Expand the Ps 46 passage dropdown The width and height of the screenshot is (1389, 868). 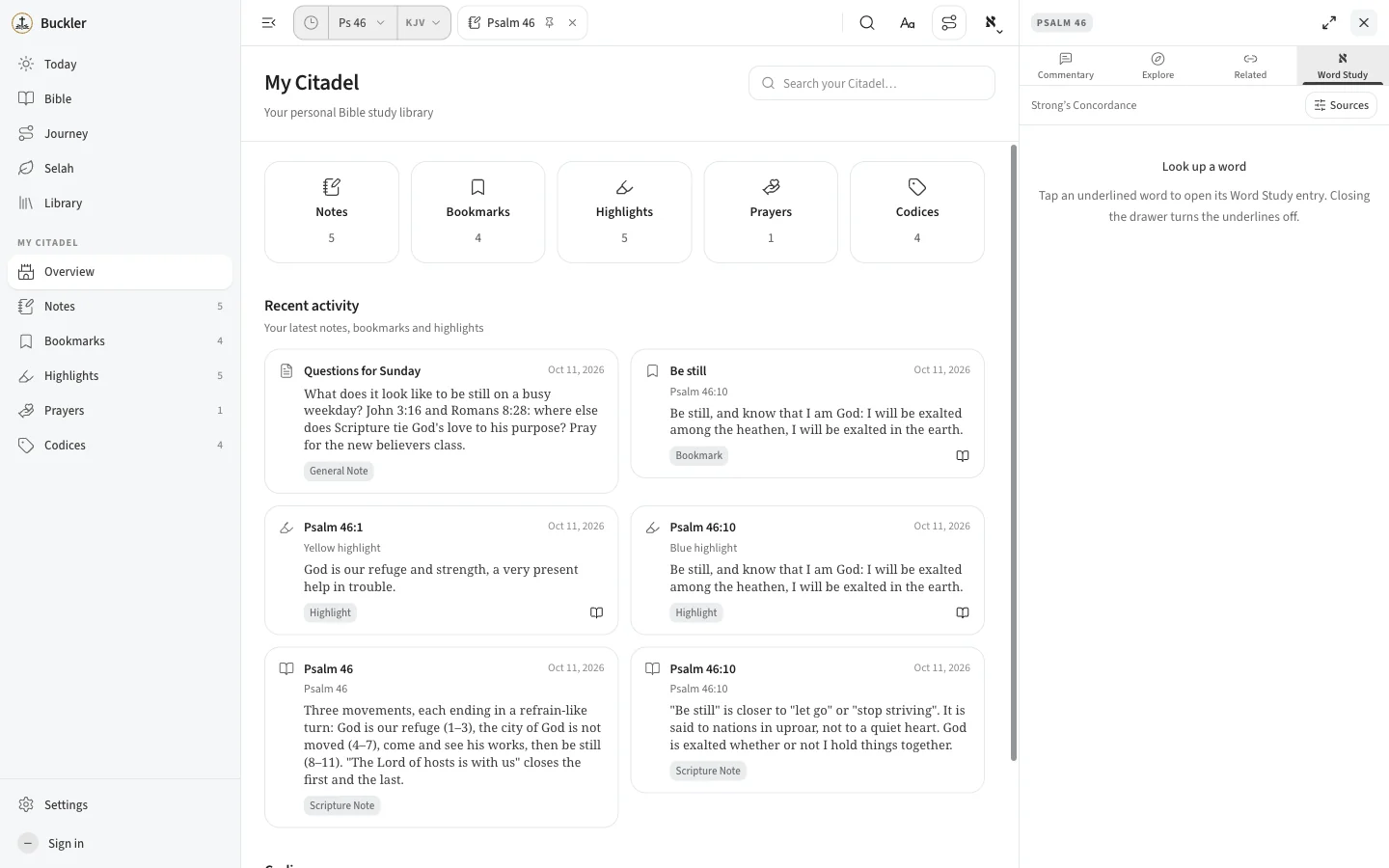[362, 23]
